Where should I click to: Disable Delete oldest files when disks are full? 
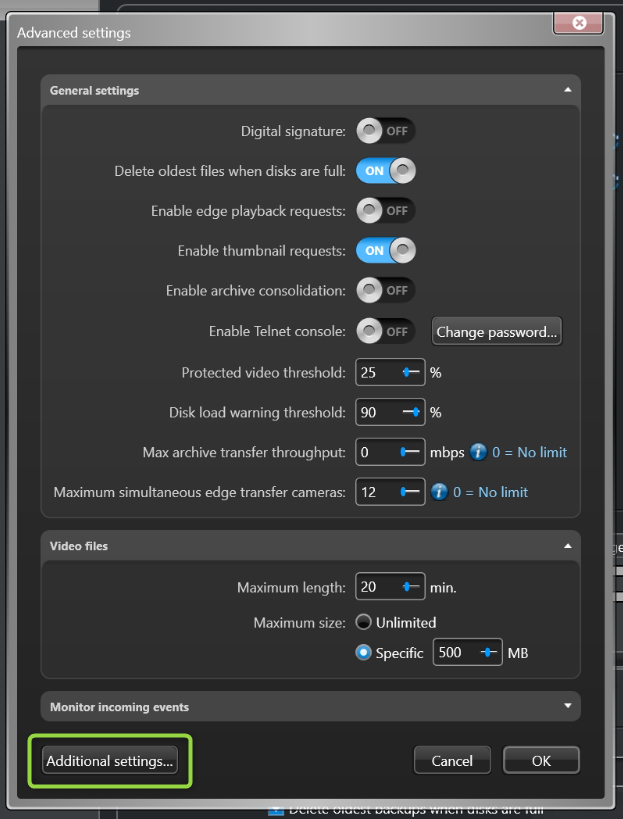(x=385, y=171)
